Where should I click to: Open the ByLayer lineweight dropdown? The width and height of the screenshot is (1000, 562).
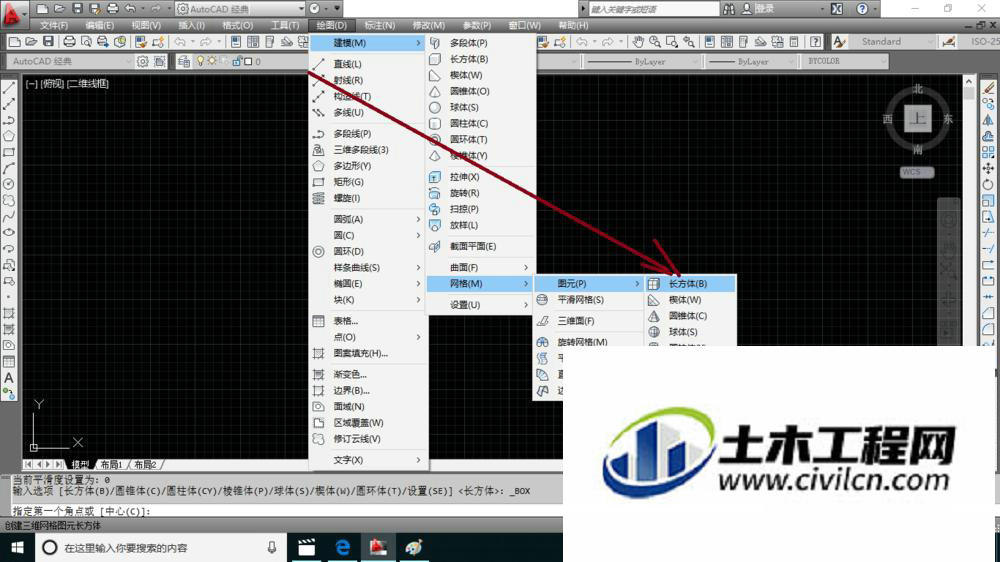point(751,61)
